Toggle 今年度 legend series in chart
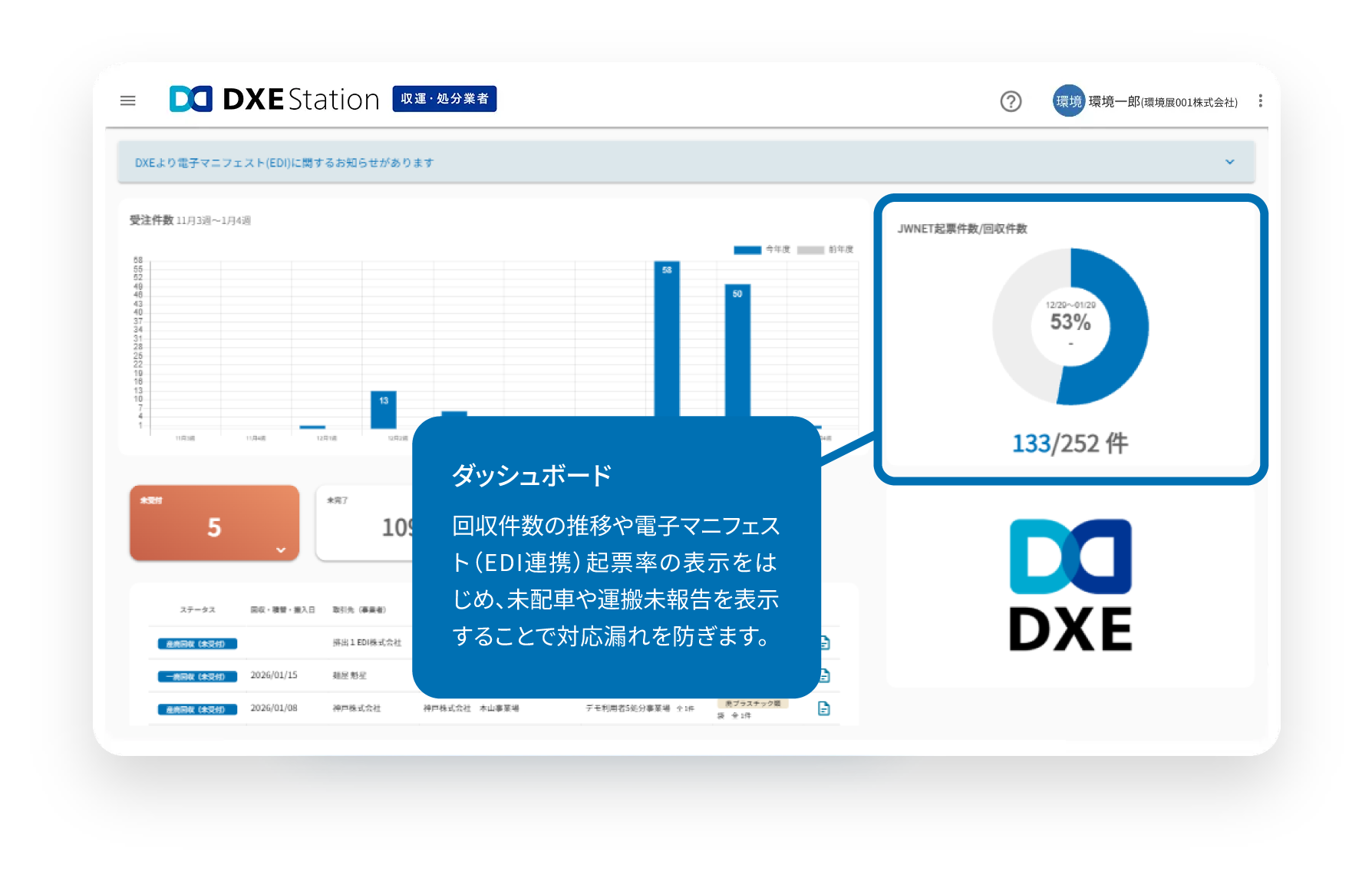 (x=761, y=249)
